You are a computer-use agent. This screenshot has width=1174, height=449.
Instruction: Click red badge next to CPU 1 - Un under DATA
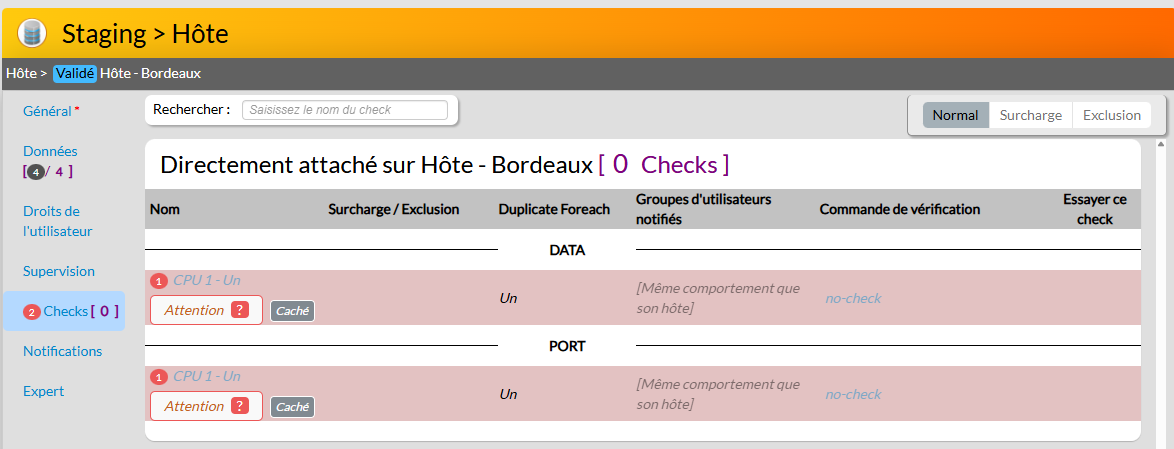(x=159, y=281)
